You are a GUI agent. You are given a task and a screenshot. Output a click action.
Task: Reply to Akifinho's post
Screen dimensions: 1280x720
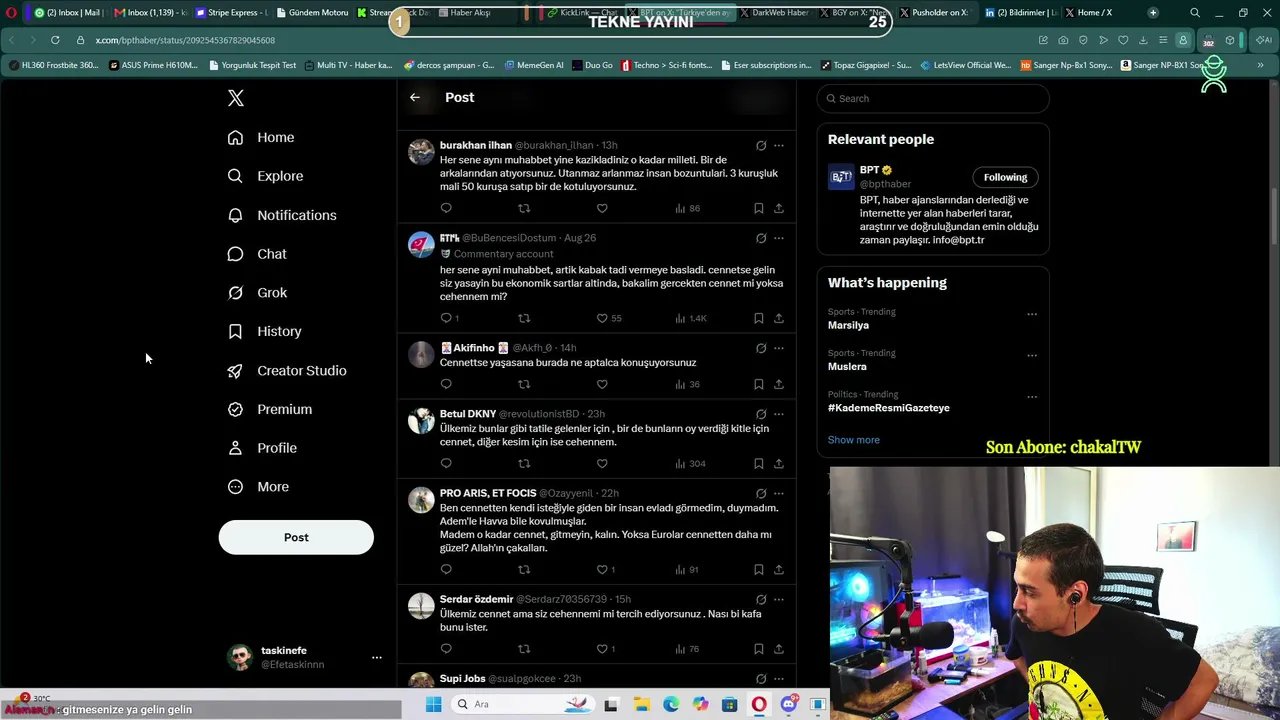pyautogui.click(x=446, y=384)
